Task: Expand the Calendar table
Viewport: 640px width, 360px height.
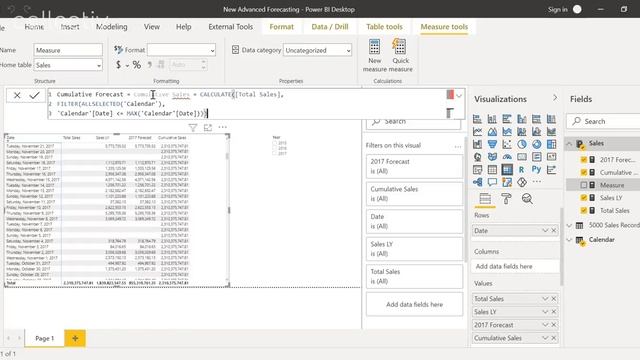Action: click(569, 240)
